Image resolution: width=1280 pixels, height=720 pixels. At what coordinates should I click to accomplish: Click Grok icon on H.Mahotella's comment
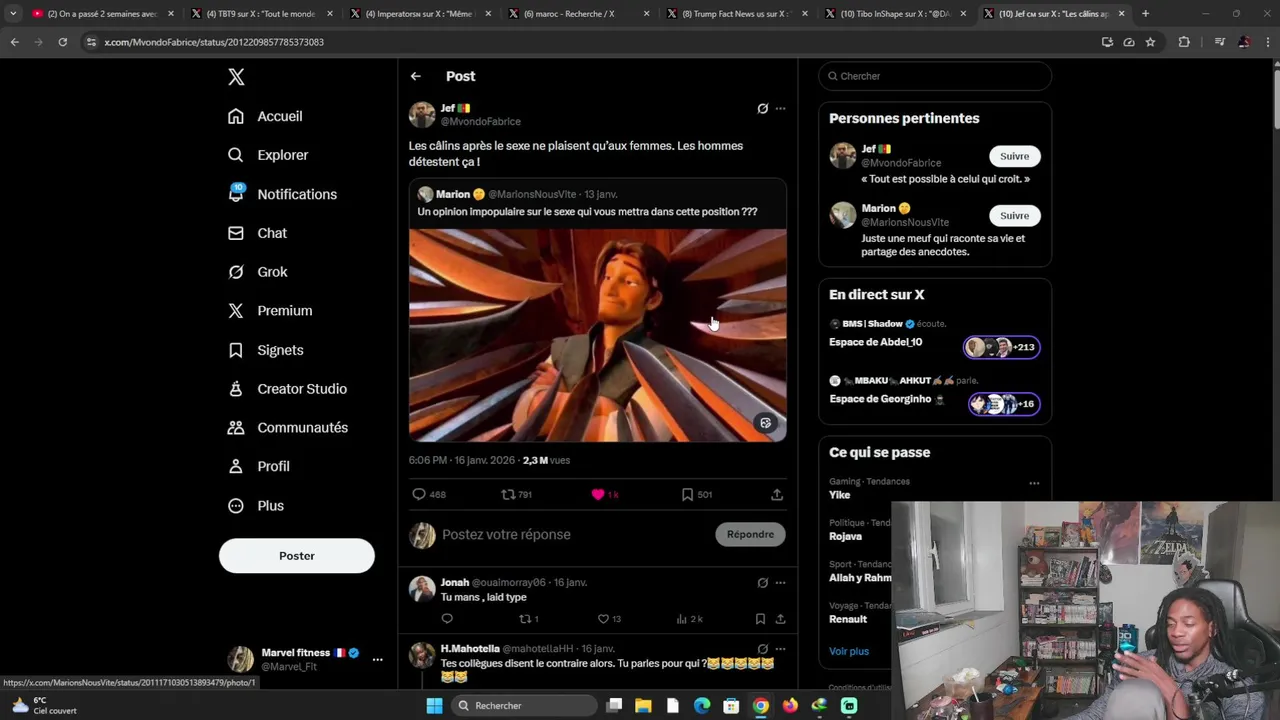tap(762, 649)
